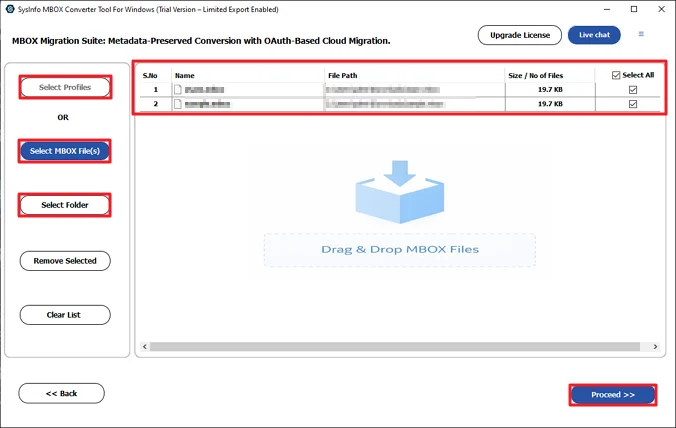
Task: Click Select MBOX File(s) button
Action: [65, 151]
